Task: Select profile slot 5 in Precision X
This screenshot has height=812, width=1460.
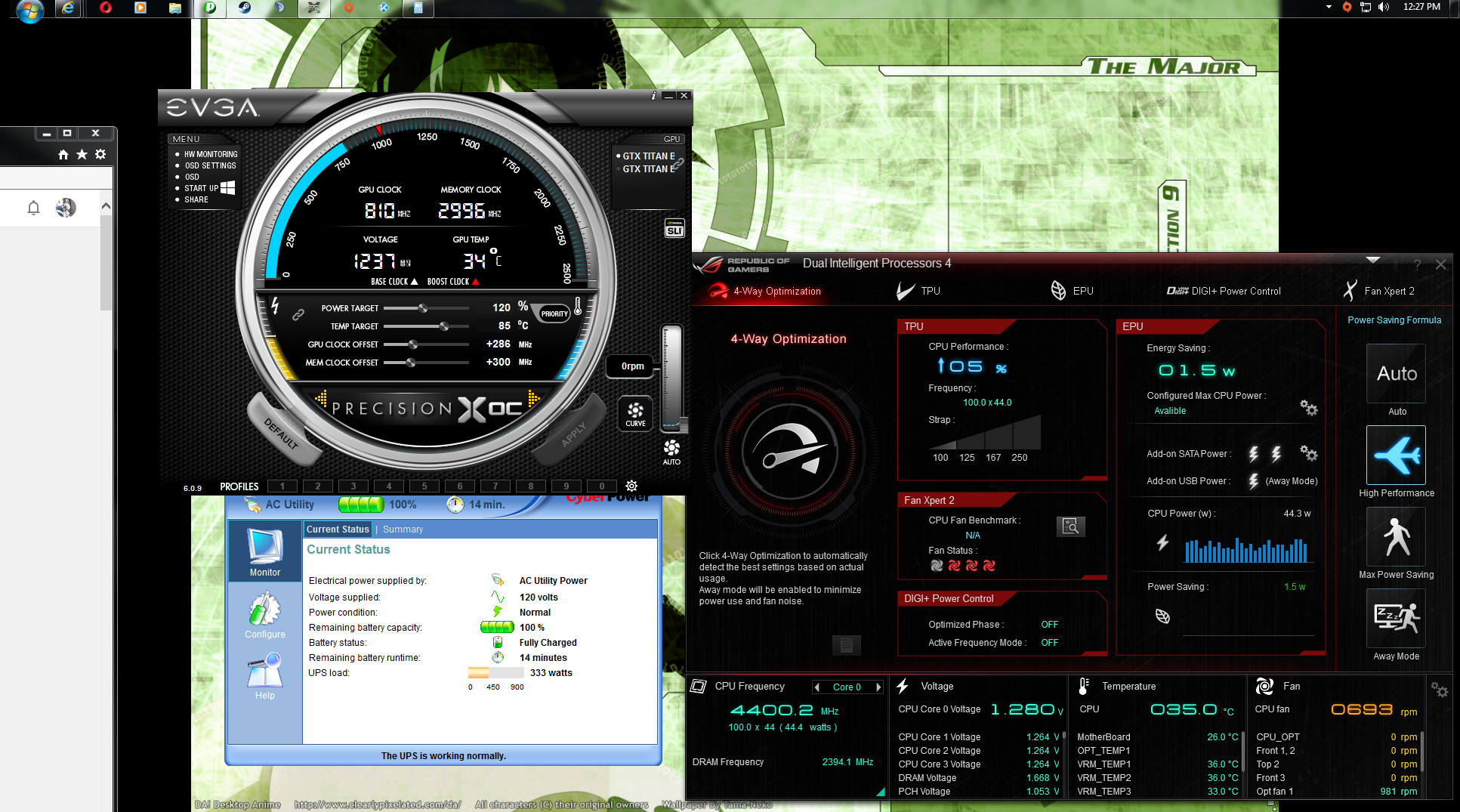Action: pos(424,486)
